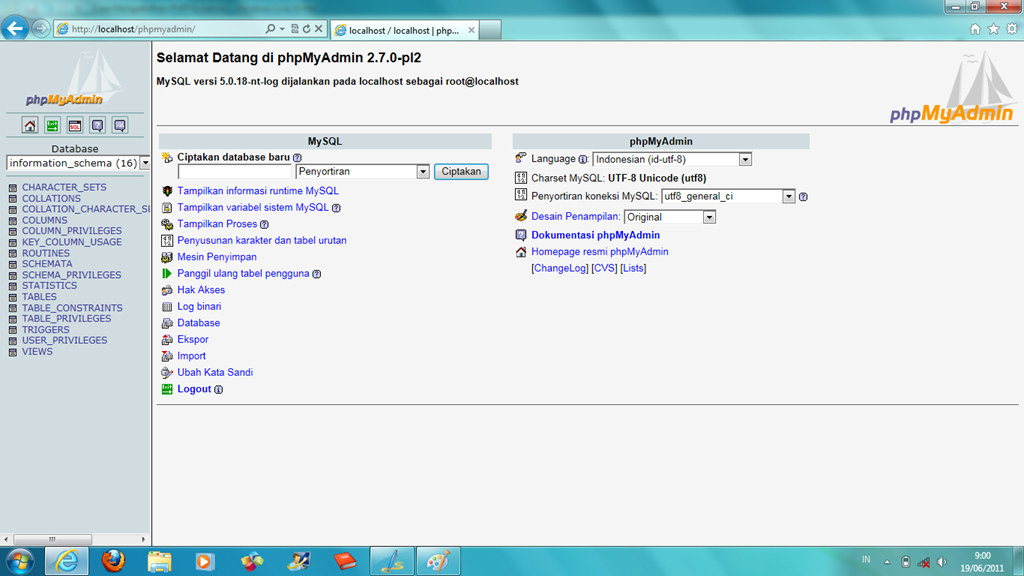1024x576 pixels.
Task: Click the sidebar horizontal scrollbar thumb
Action: click(x=52, y=539)
